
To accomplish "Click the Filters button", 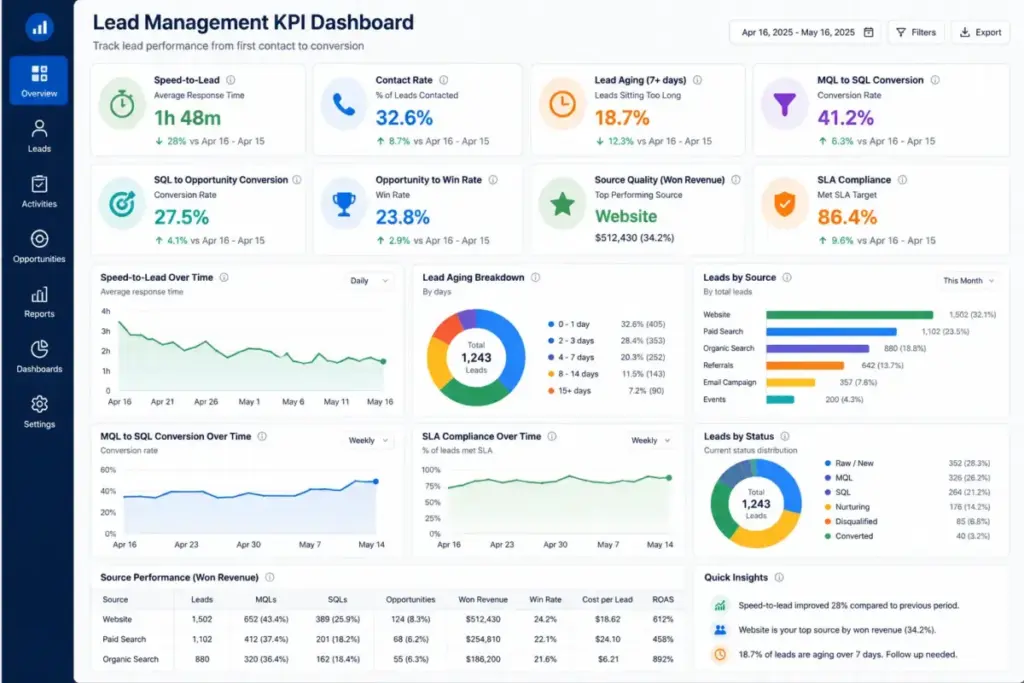I will [x=916, y=32].
